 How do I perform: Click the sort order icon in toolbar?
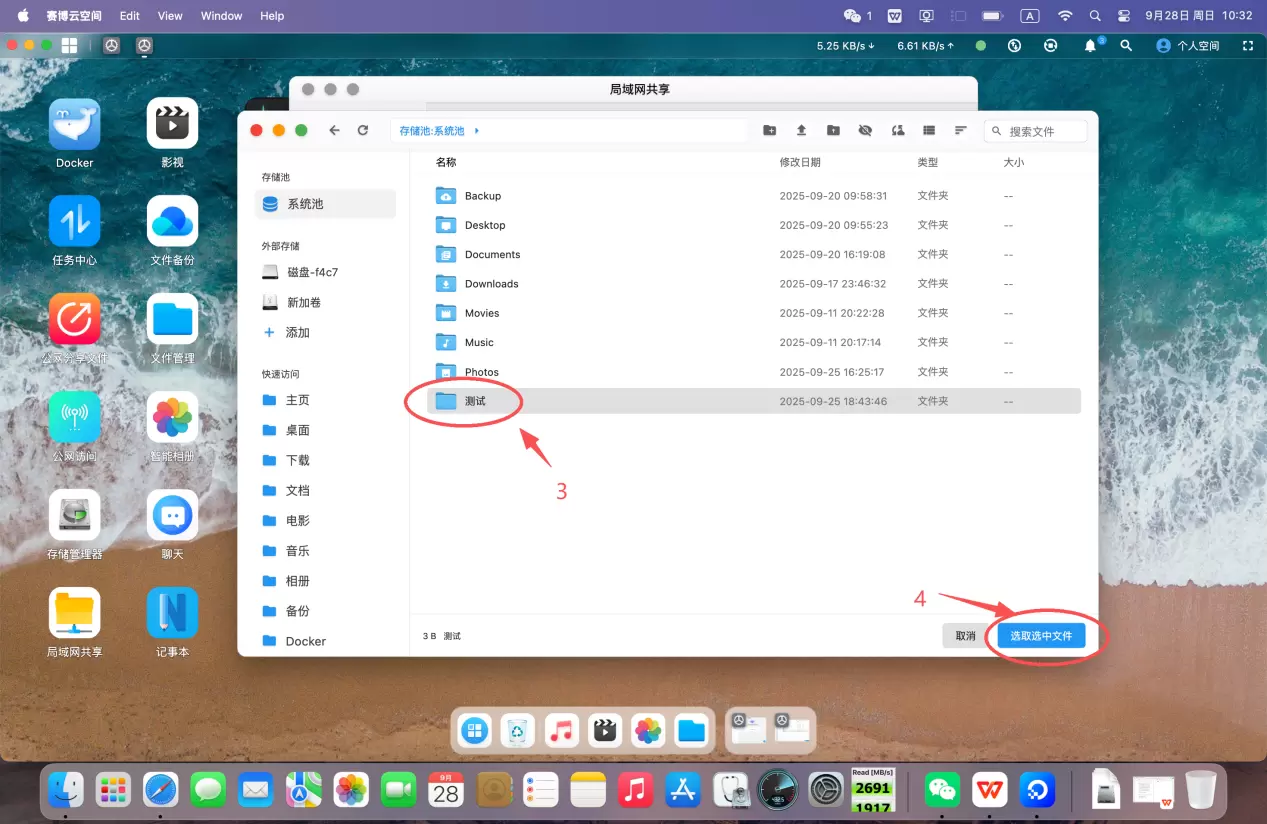(x=961, y=131)
